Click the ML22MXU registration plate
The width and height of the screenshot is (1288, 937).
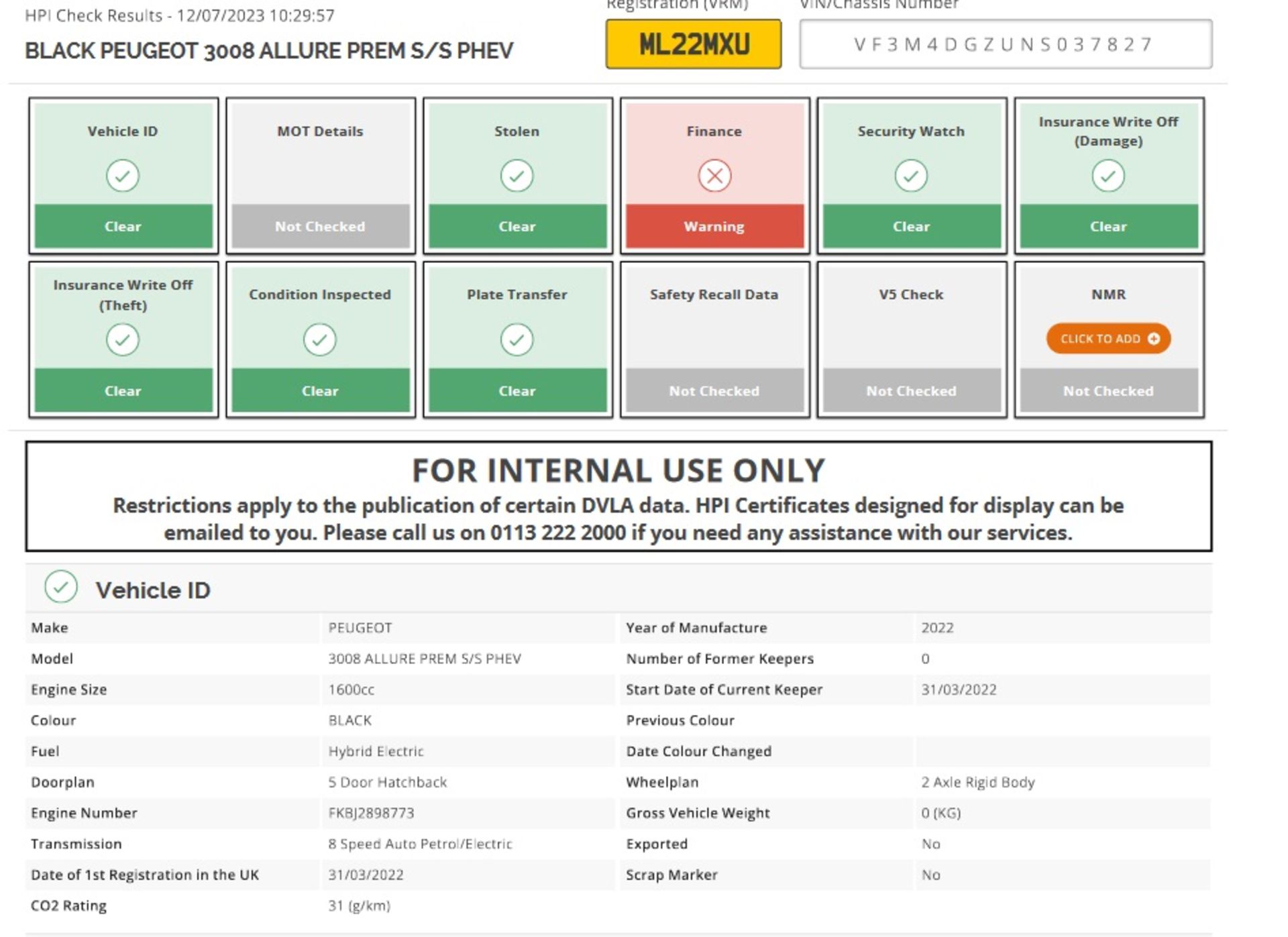click(694, 44)
